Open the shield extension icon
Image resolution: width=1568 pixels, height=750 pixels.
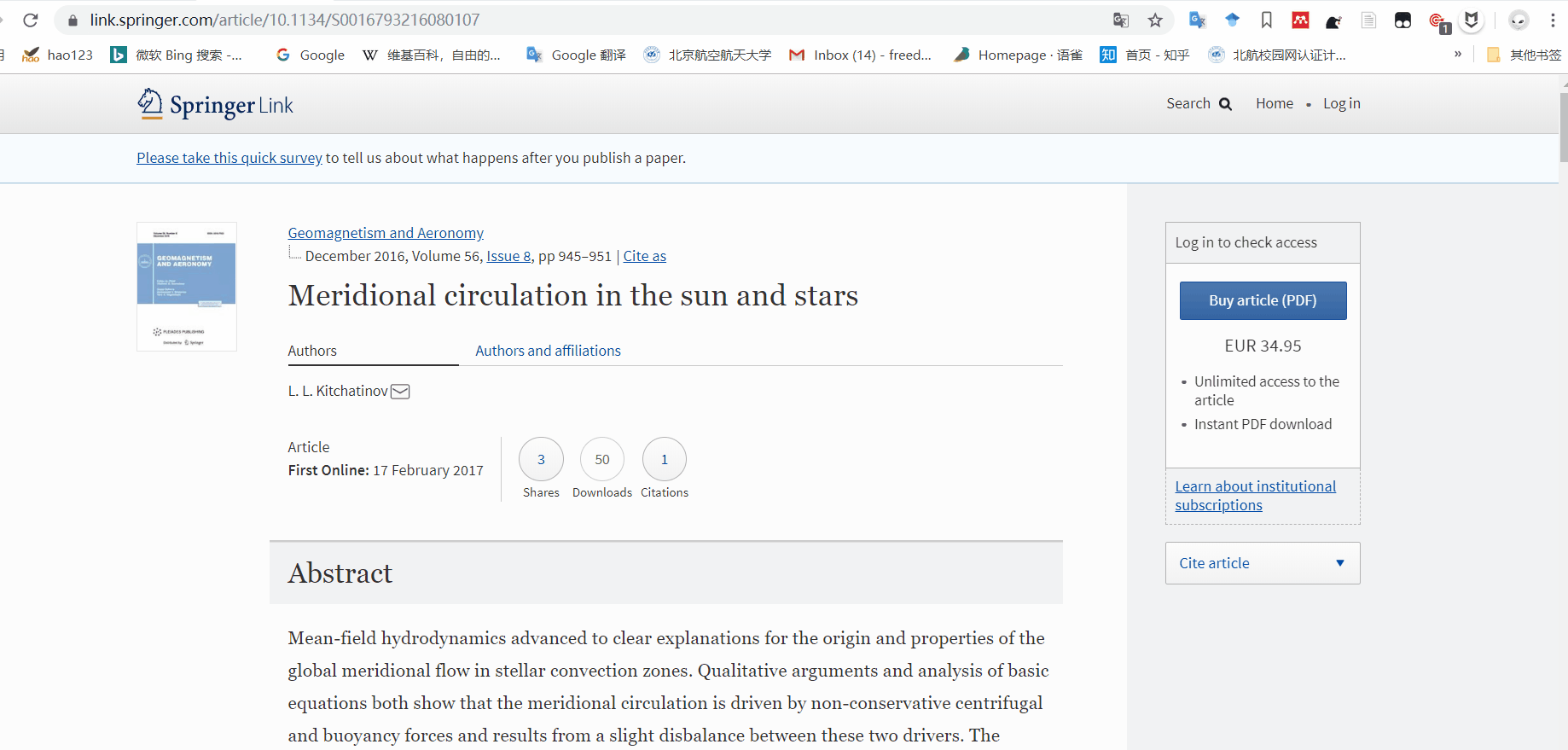pyautogui.click(x=1472, y=20)
